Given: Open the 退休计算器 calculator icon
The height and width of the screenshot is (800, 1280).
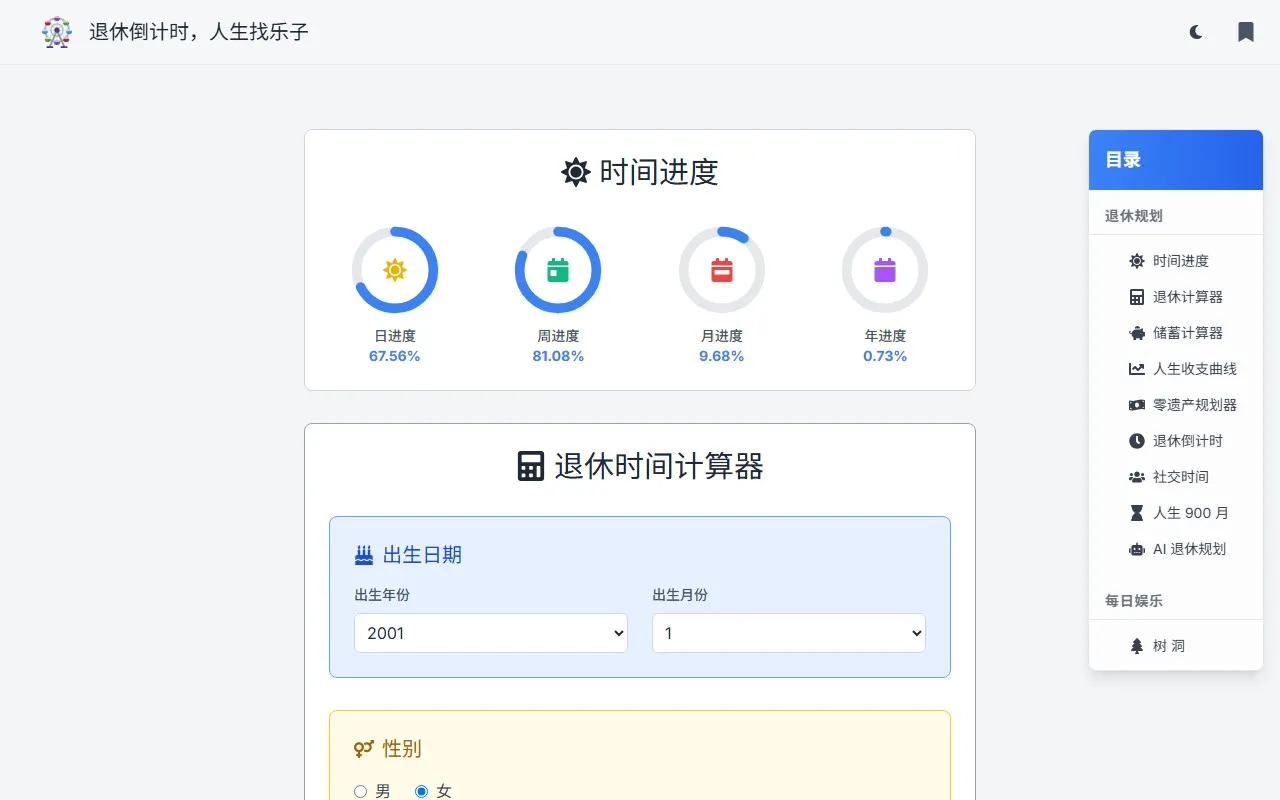Looking at the screenshot, I should pos(1136,297).
